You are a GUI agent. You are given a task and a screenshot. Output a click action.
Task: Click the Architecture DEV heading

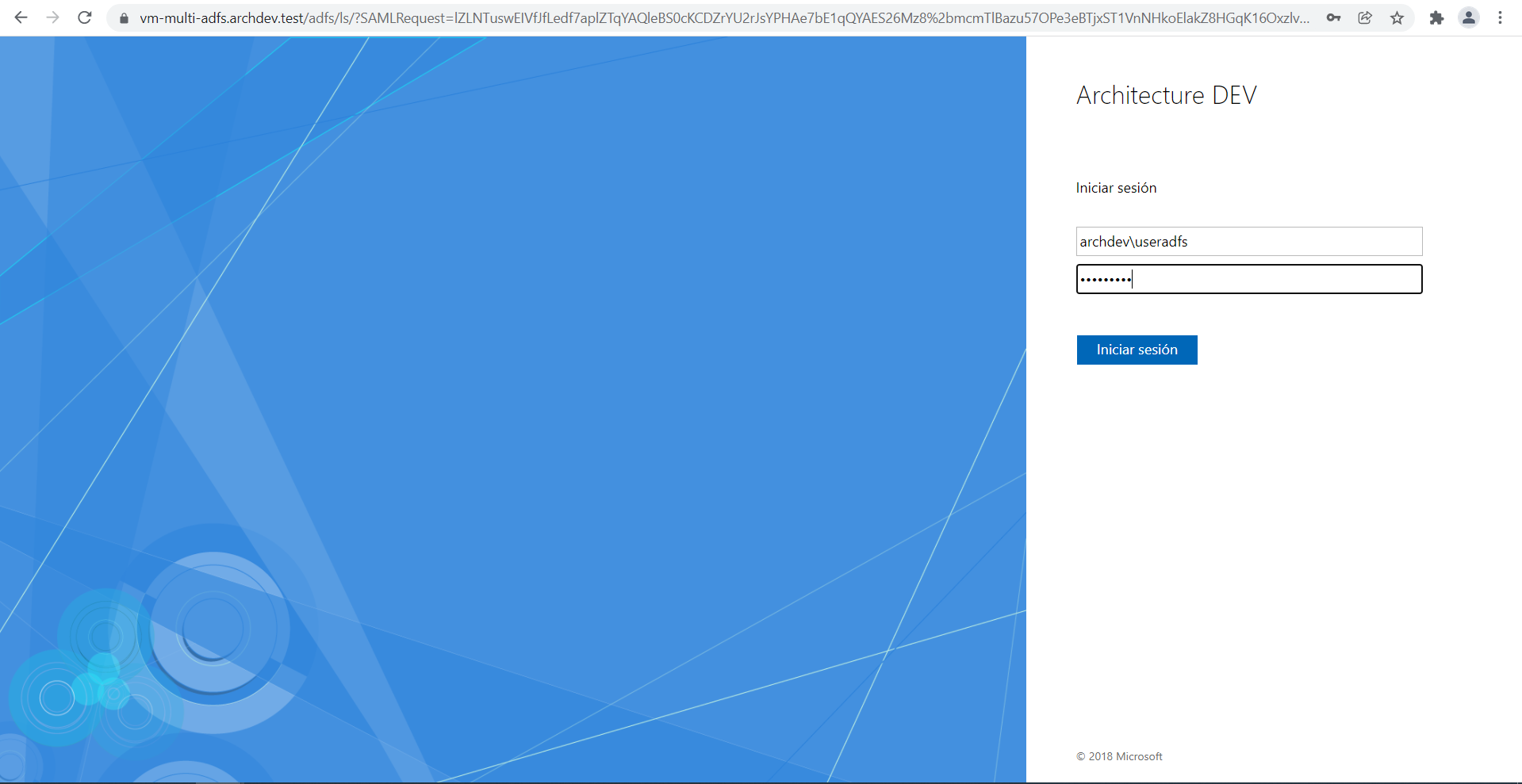(x=1166, y=95)
